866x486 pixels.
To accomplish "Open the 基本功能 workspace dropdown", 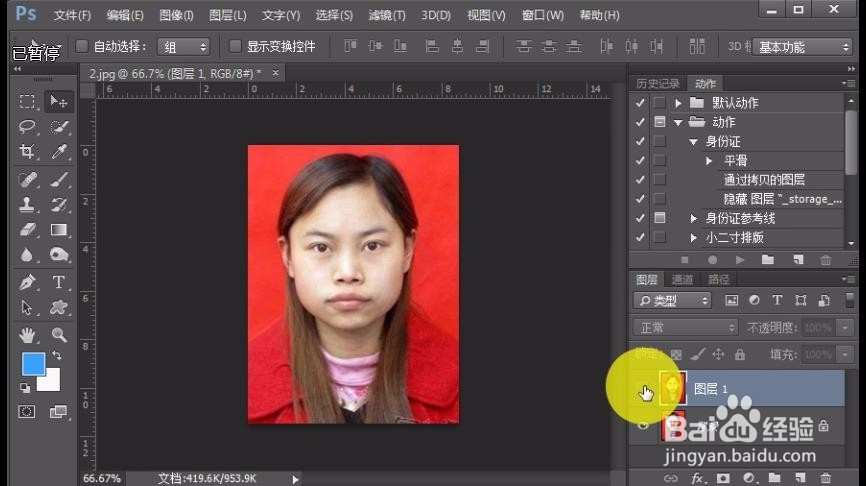I will (802, 47).
